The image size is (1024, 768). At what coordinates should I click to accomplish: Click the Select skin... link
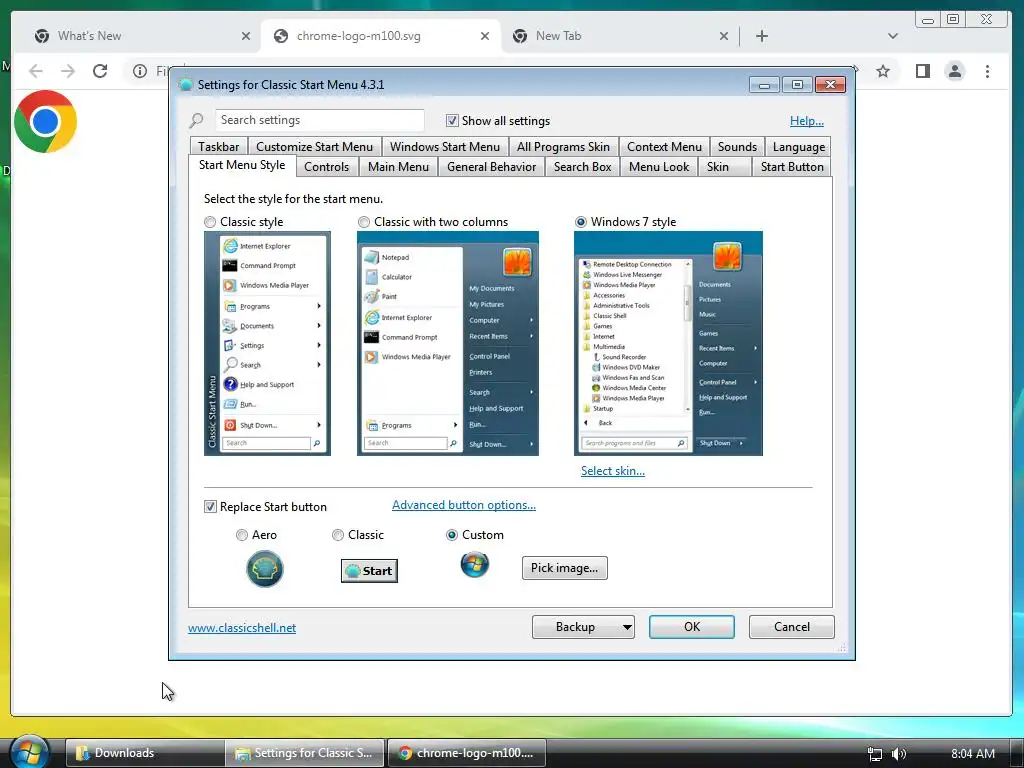(x=613, y=471)
